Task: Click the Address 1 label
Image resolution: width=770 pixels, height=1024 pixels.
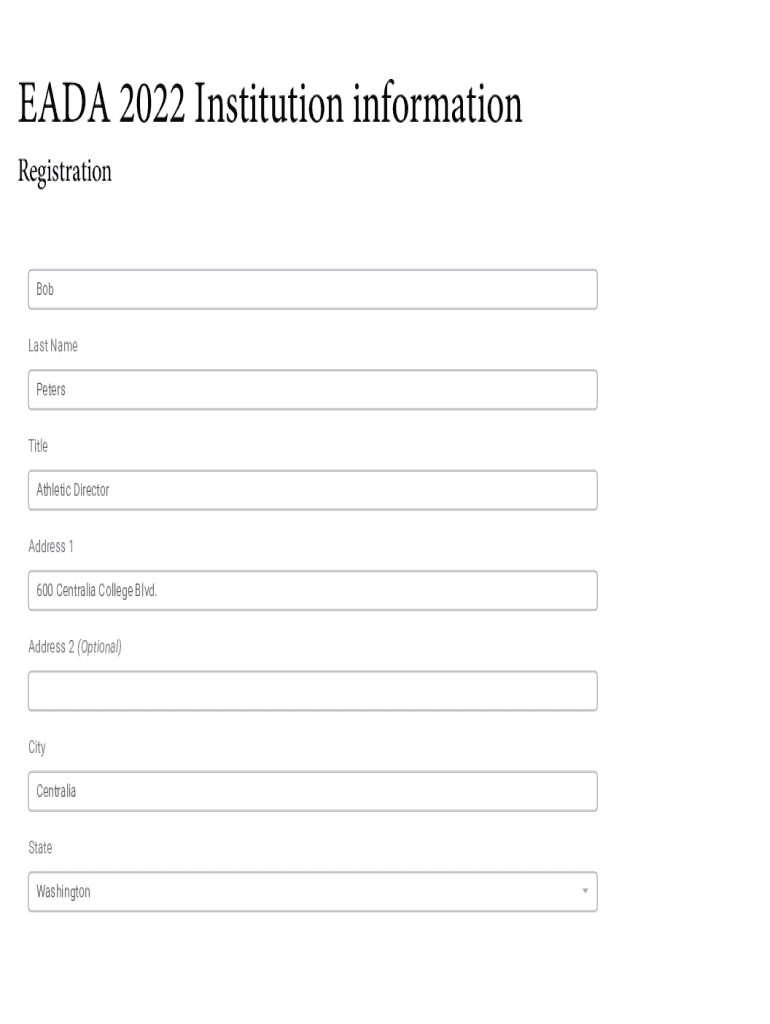Action: [50, 546]
